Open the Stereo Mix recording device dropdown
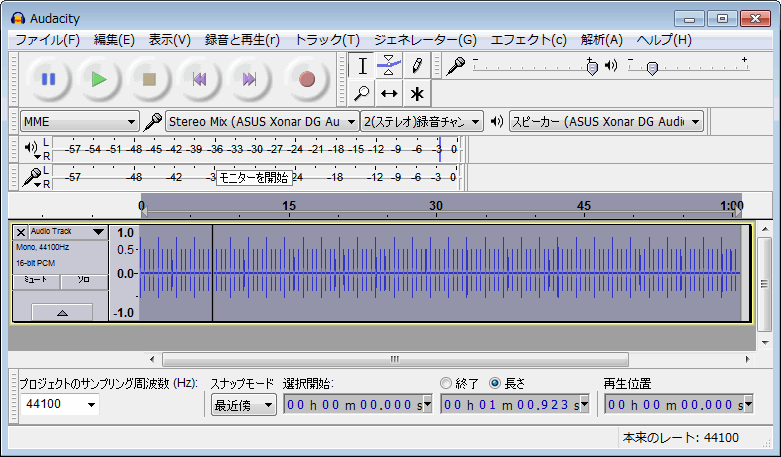This screenshot has width=781, height=457. pyautogui.click(x=262, y=121)
